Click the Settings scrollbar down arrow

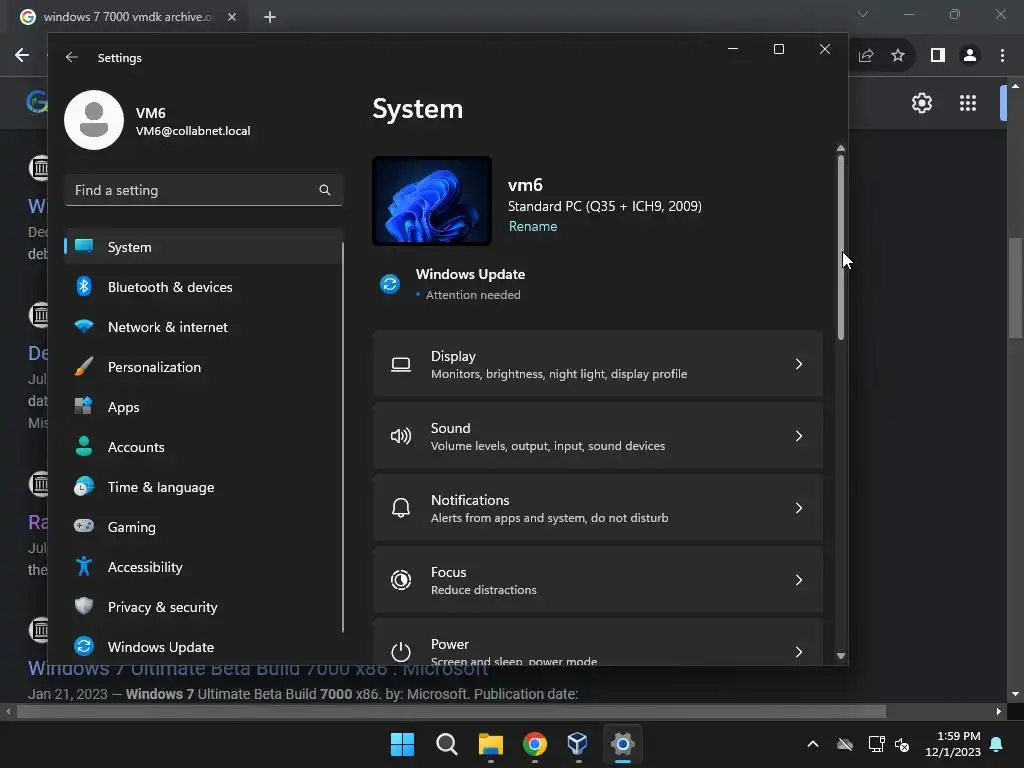click(x=840, y=656)
